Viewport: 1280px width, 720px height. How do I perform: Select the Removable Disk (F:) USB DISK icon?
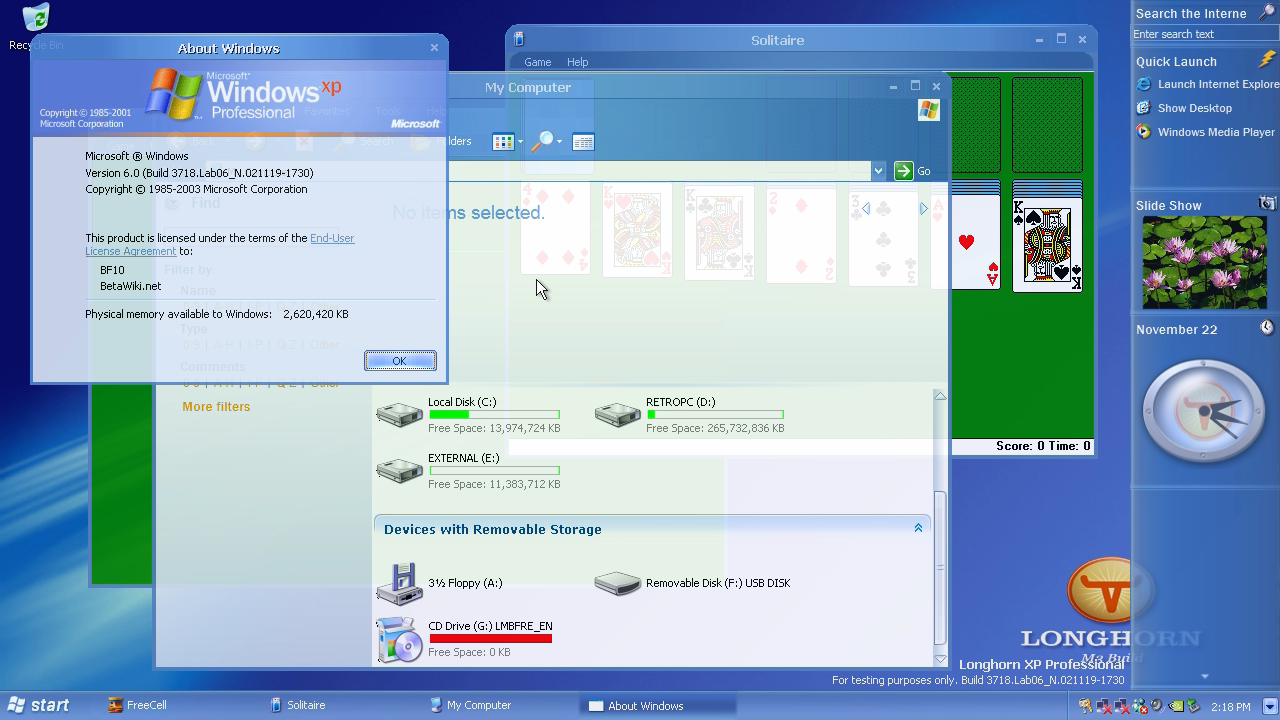click(x=617, y=584)
